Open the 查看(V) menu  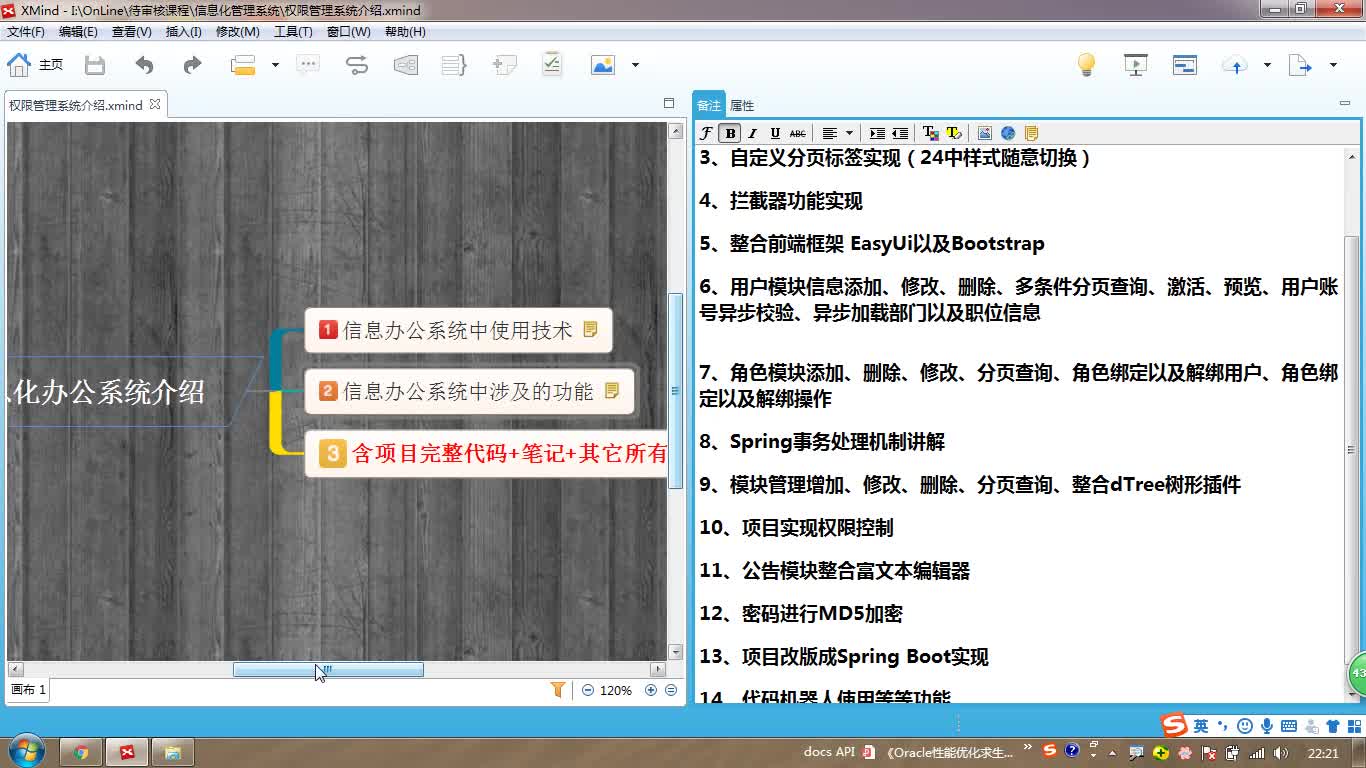pos(132,32)
